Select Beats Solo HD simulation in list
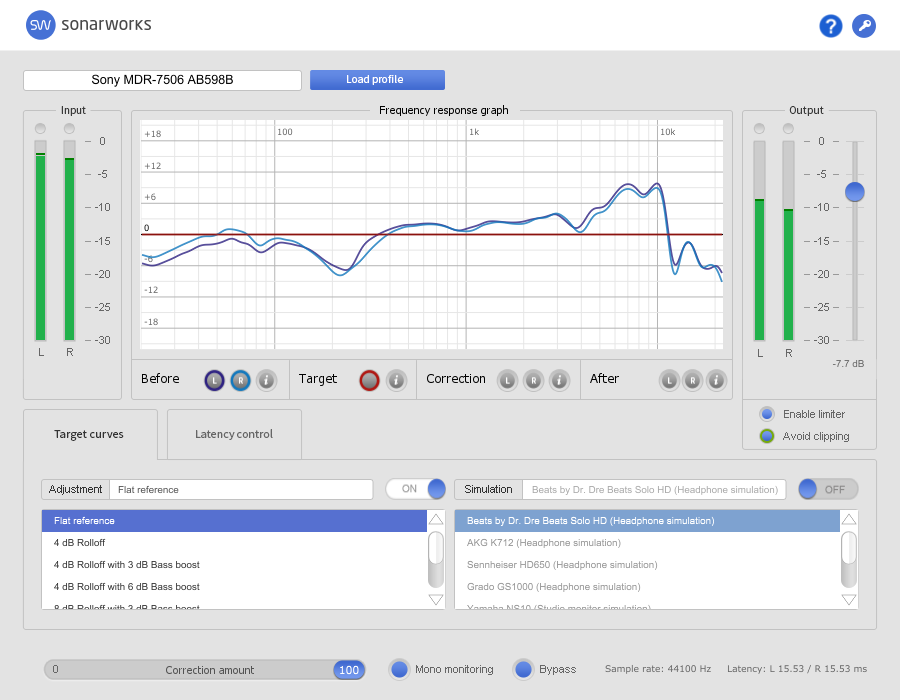 point(647,520)
